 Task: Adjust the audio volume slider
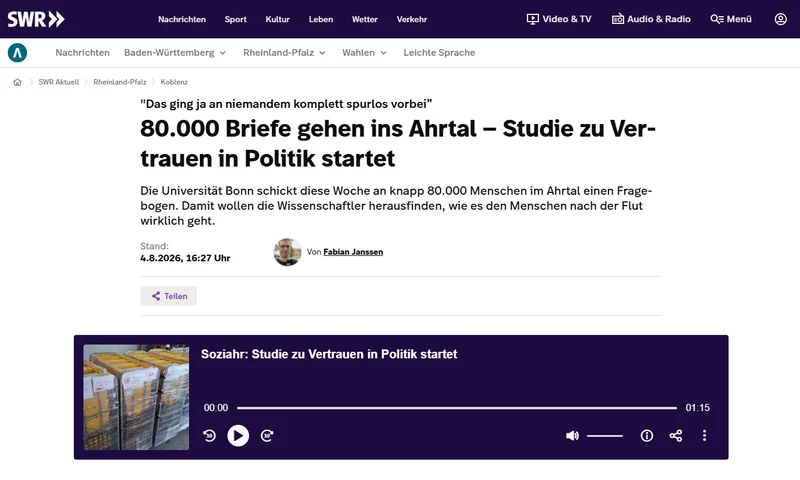click(x=605, y=436)
